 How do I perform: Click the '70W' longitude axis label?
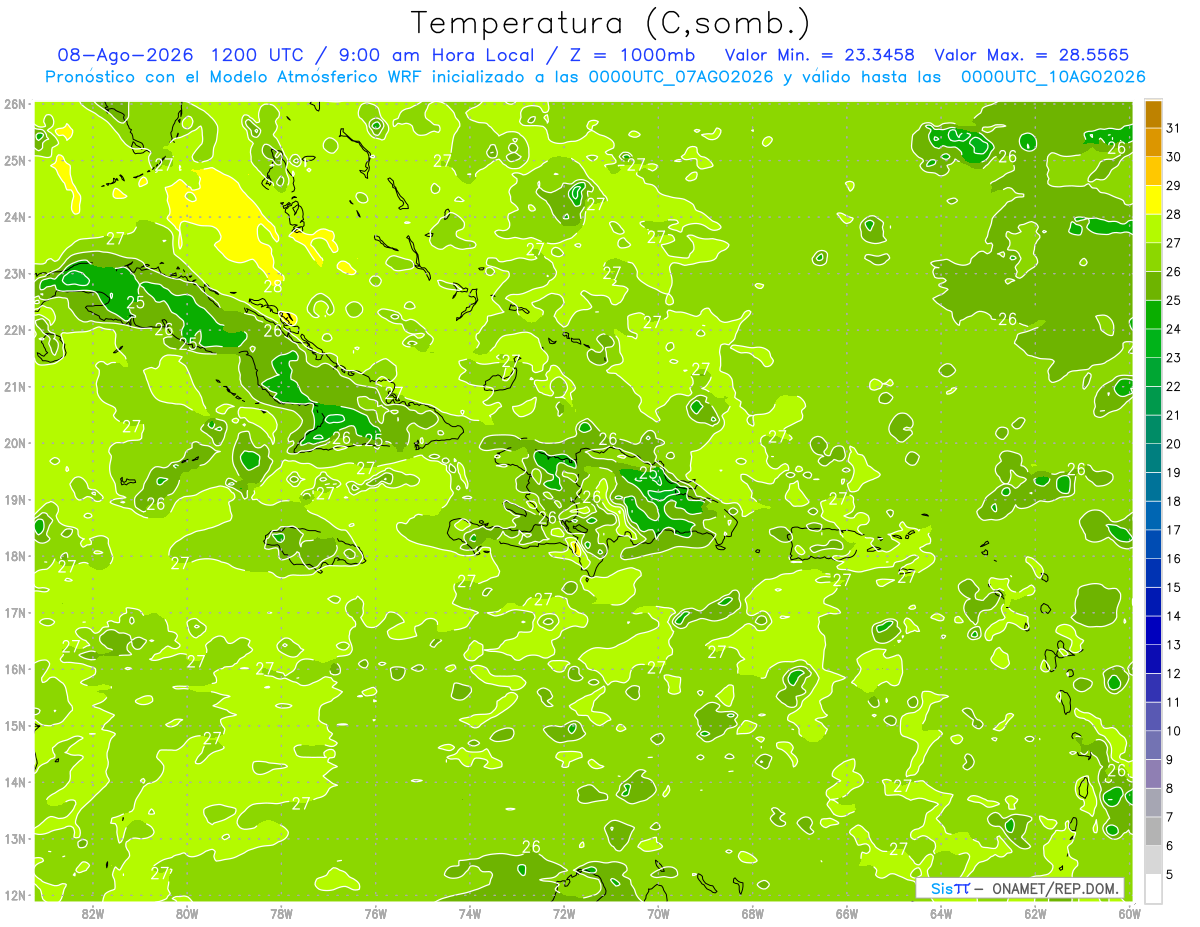(x=658, y=913)
